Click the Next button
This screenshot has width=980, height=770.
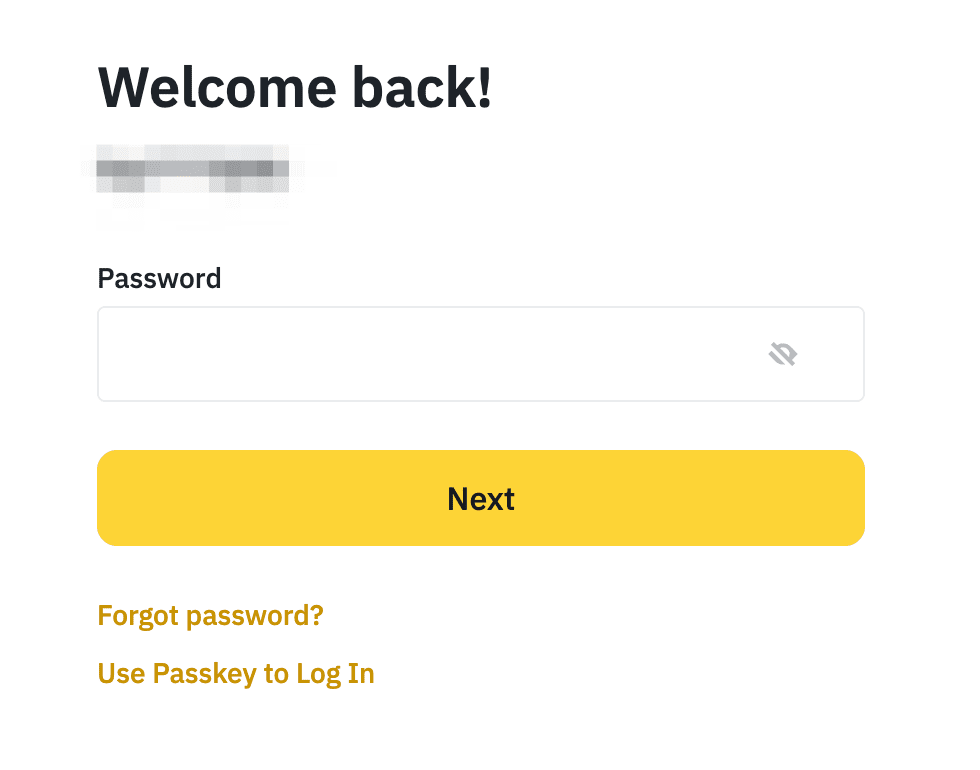480,498
